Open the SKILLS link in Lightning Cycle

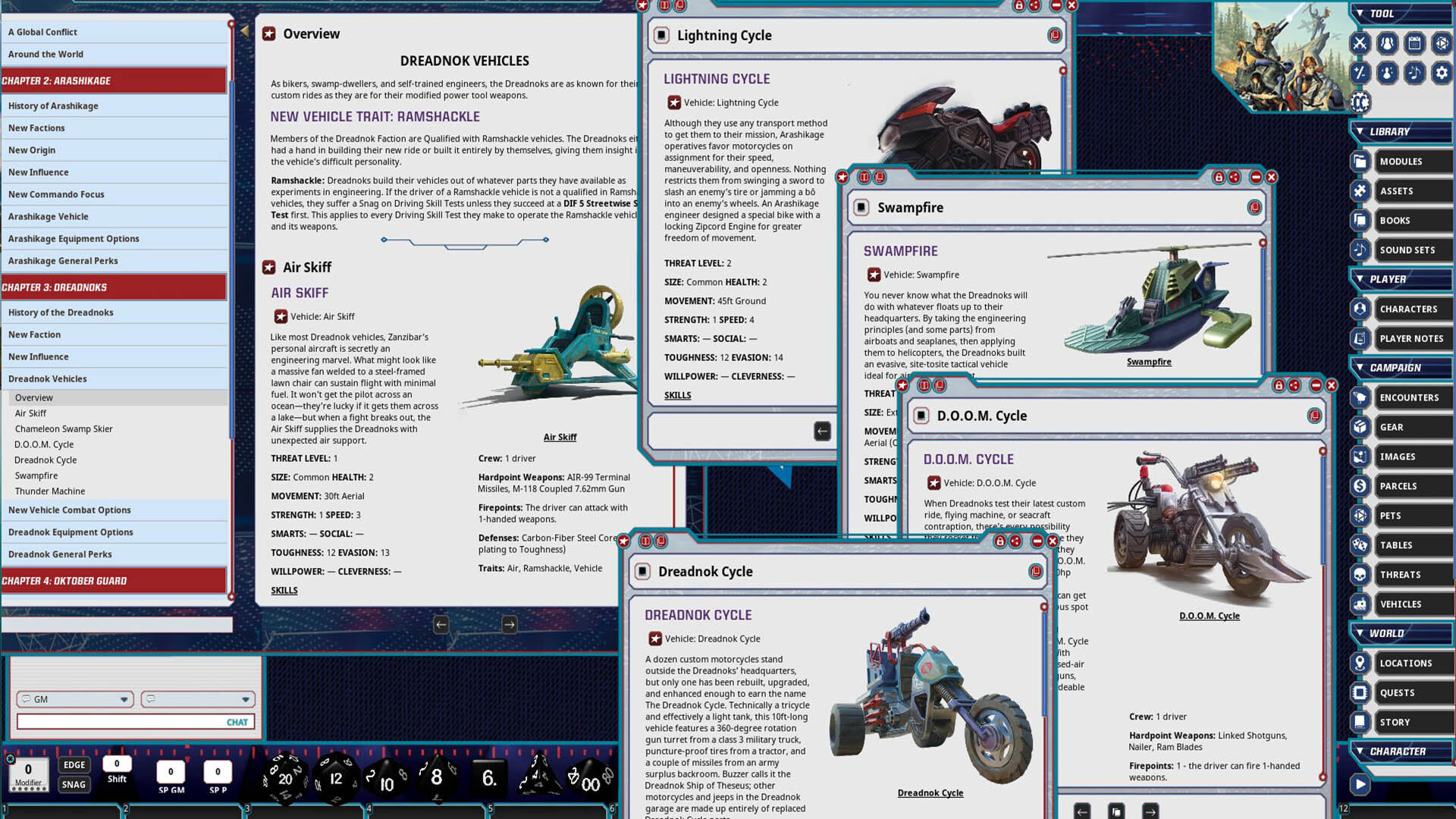coord(677,395)
